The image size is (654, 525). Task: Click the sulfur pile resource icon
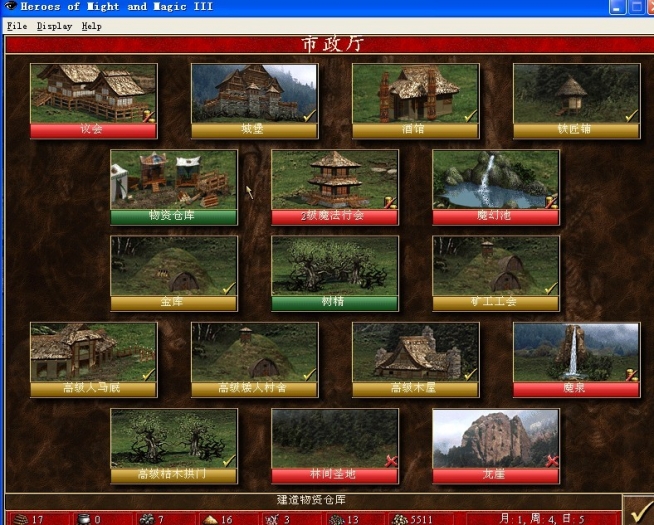tap(210, 520)
